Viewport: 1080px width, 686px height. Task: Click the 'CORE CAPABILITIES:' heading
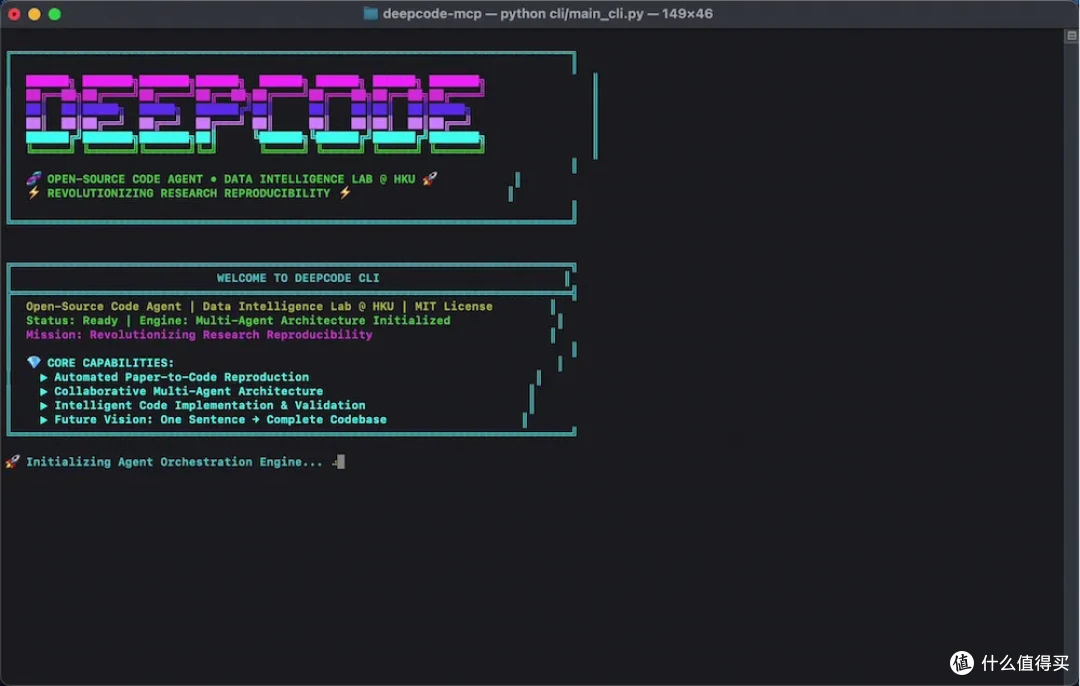pos(110,363)
